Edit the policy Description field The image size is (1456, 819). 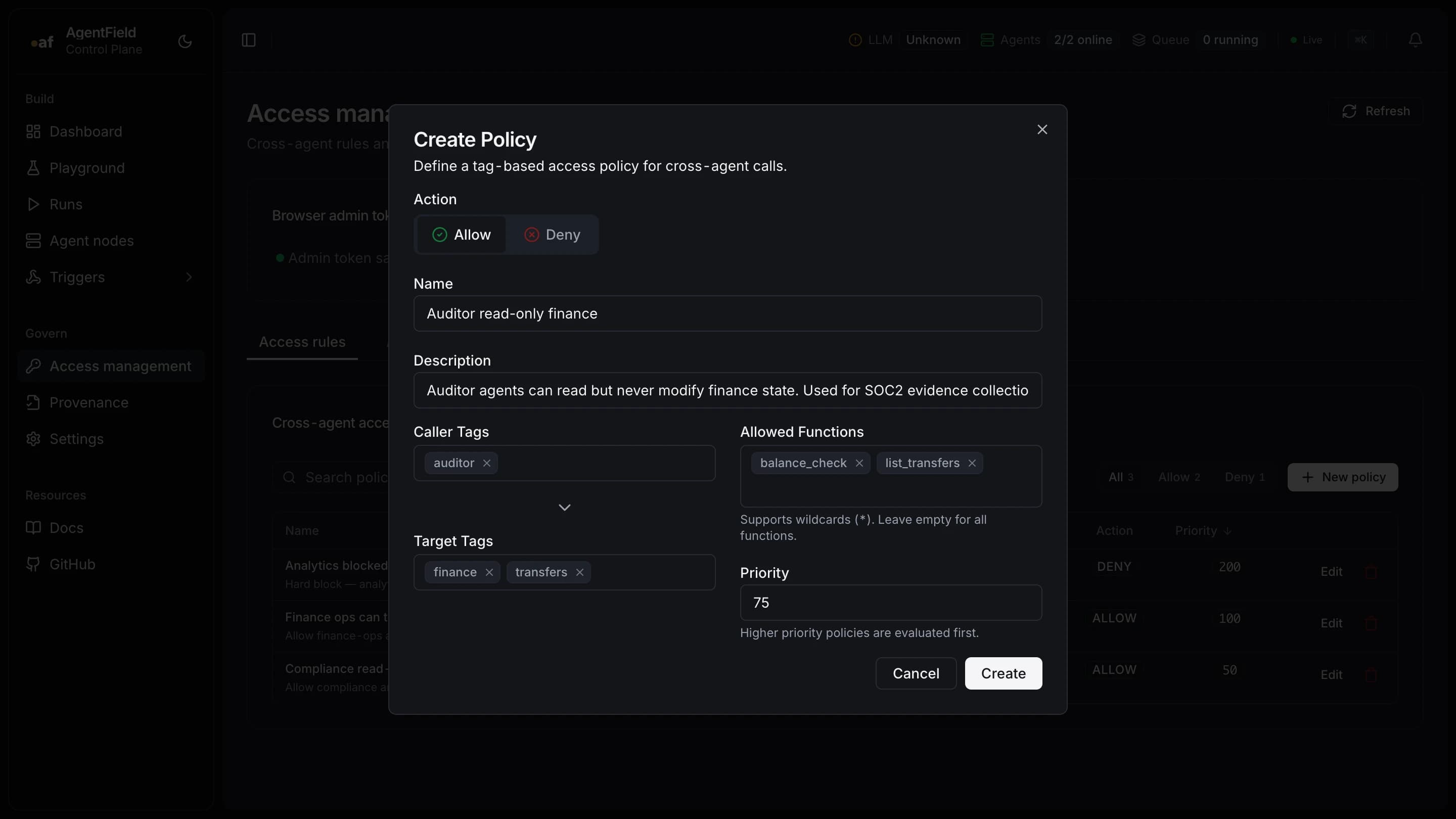[x=727, y=390]
